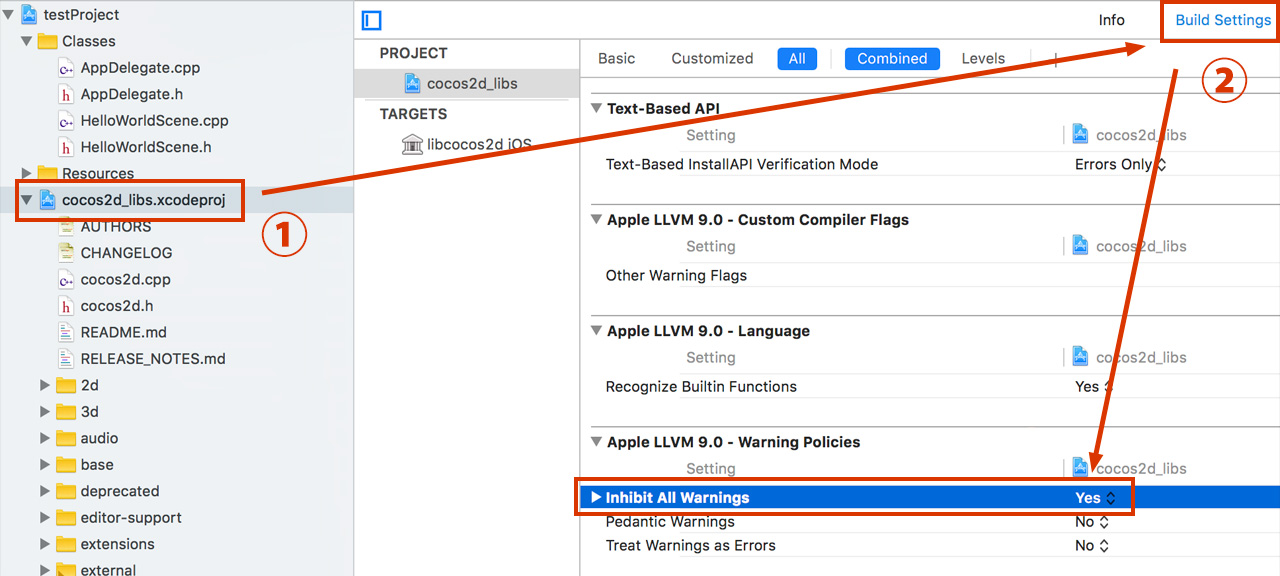
Task: Open the Info tab
Action: [1111, 20]
